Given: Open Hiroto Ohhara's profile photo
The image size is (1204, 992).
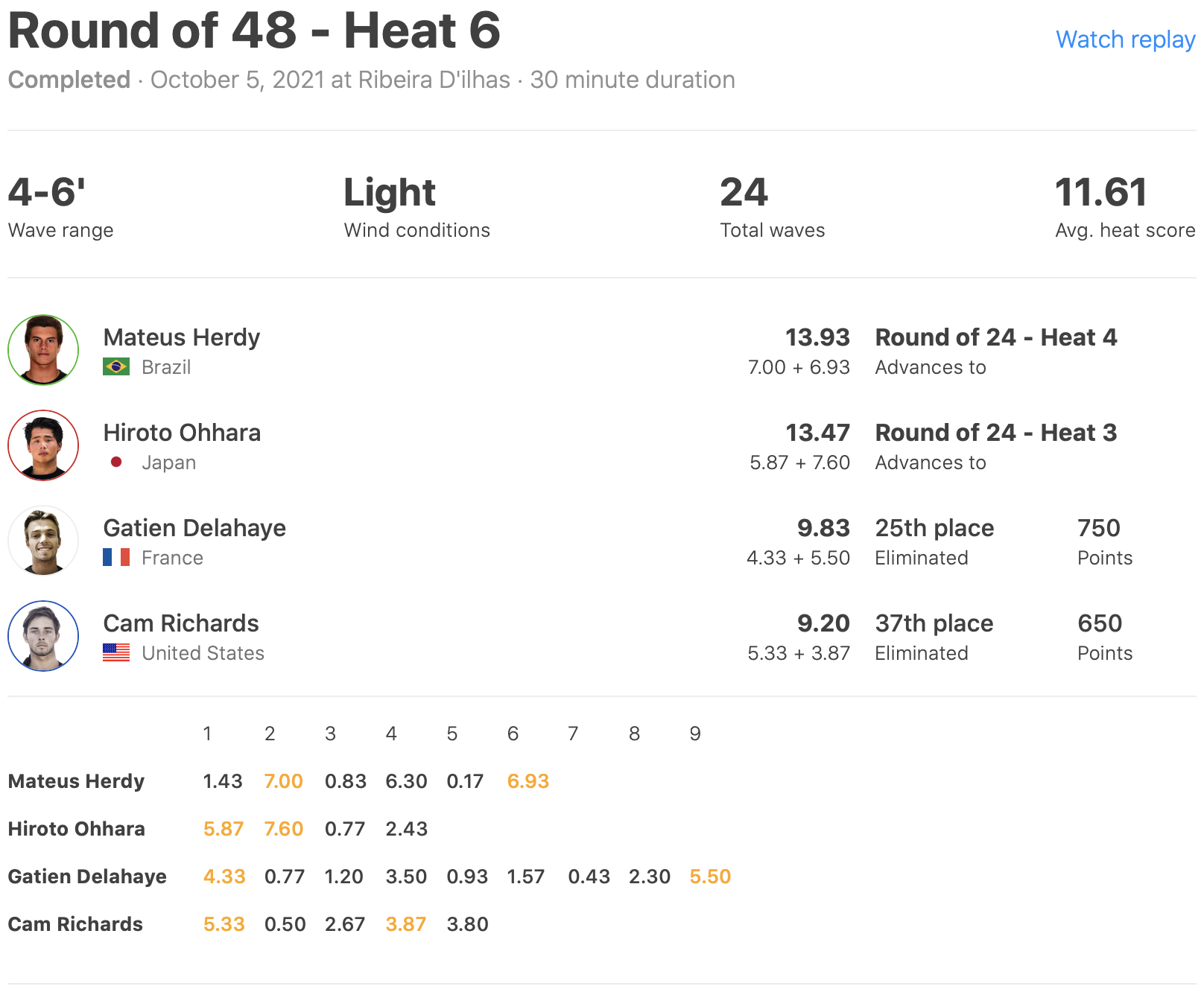Looking at the screenshot, I should coord(43,445).
